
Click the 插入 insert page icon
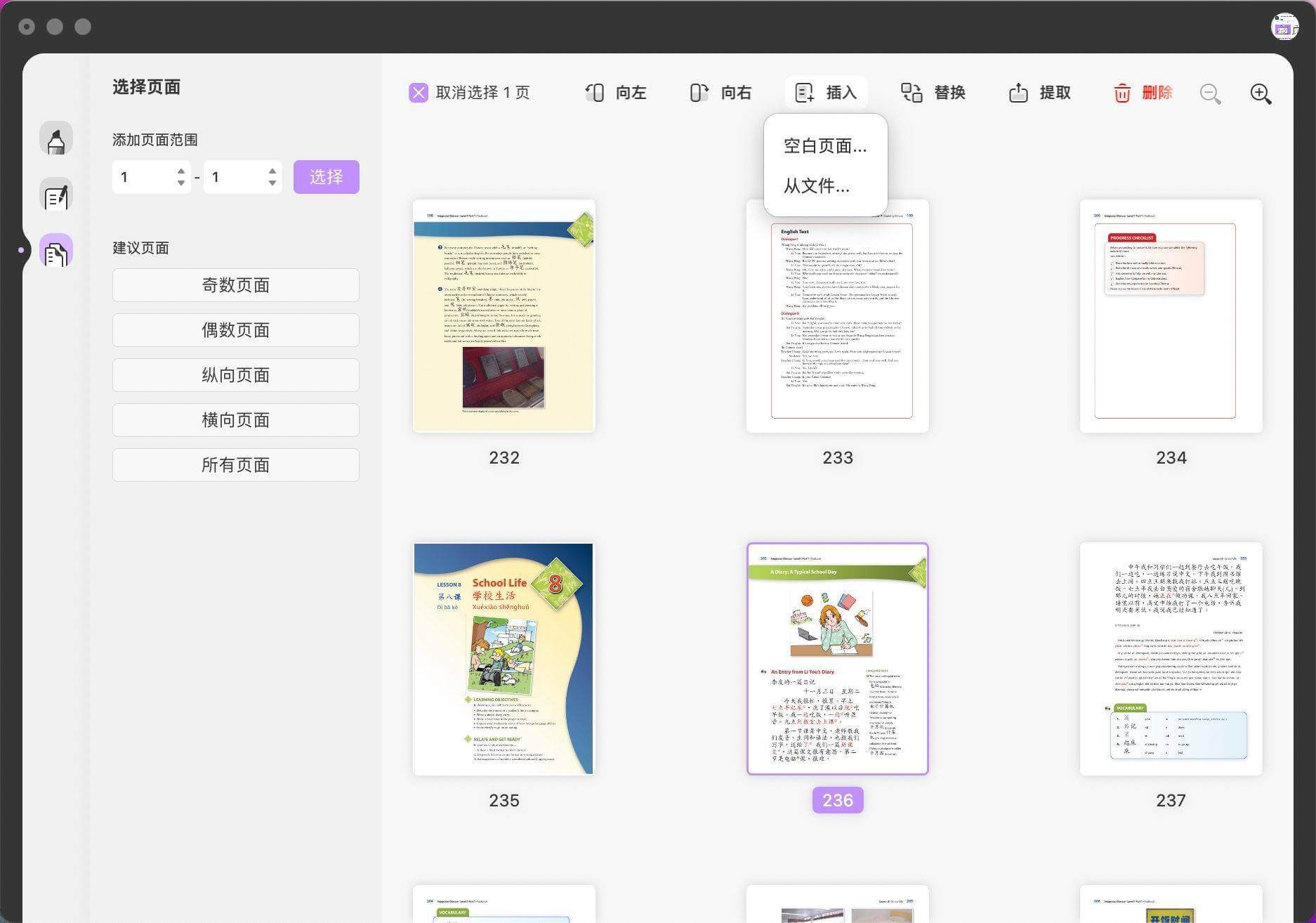(x=804, y=93)
